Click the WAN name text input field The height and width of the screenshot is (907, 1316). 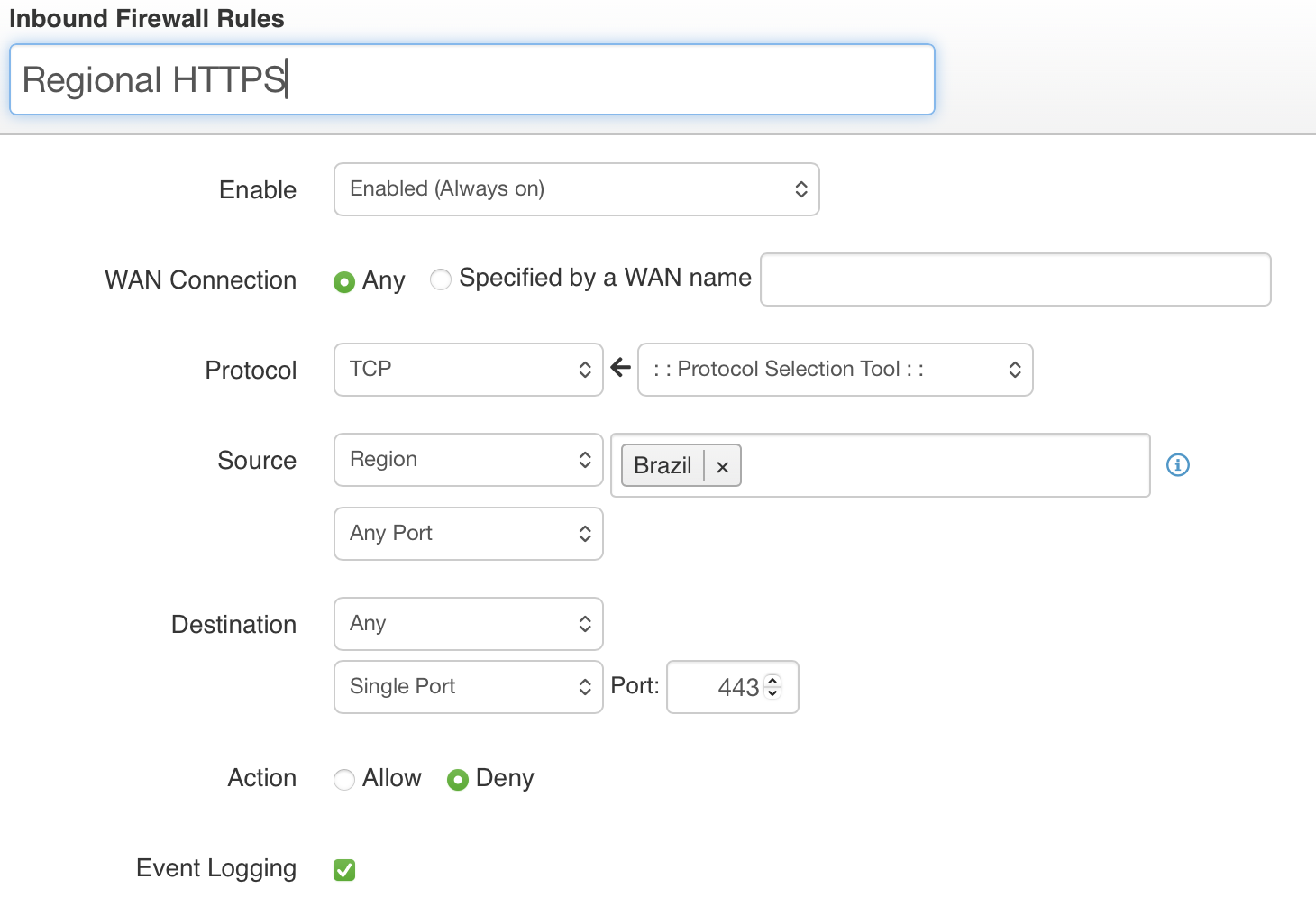click(x=1015, y=279)
